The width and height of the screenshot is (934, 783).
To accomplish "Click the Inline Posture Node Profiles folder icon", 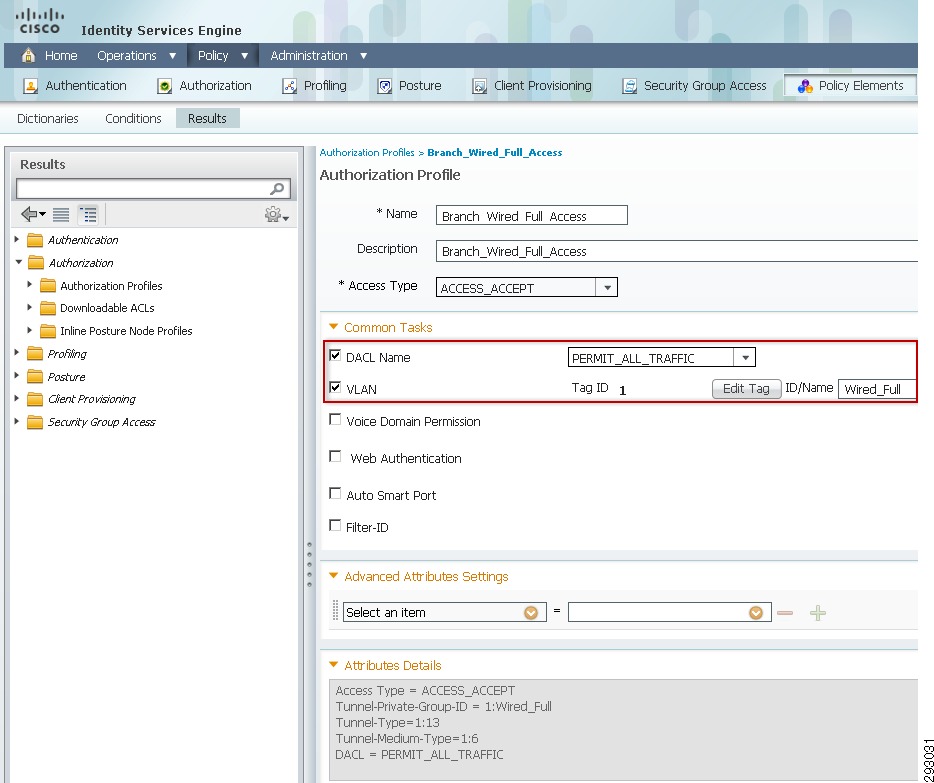I will click(48, 331).
